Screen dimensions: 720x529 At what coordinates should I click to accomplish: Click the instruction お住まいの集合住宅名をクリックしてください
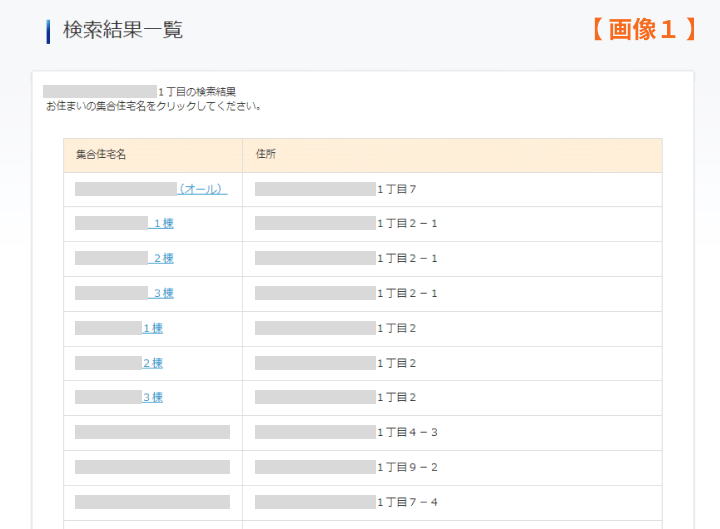click(x=154, y=106)
